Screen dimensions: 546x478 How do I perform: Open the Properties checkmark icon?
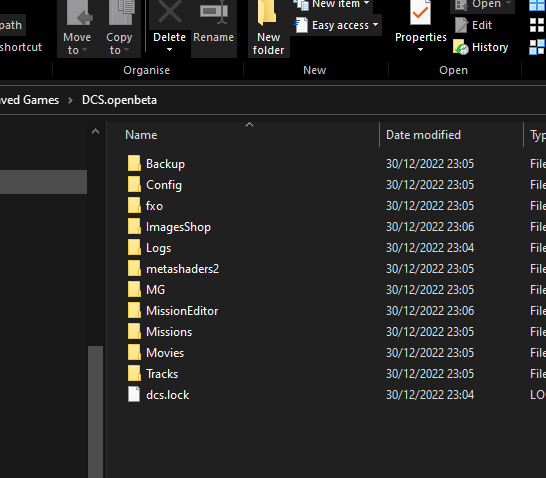[420, 13]
